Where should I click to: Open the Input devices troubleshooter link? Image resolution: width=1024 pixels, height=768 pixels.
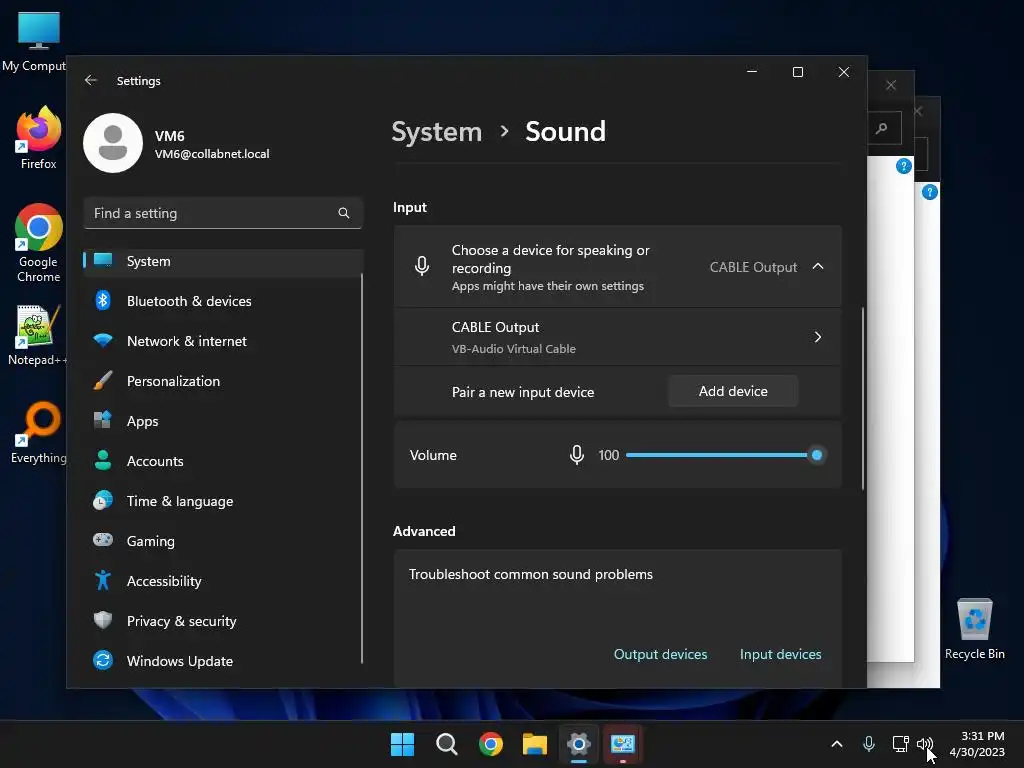tap(780, 654)
